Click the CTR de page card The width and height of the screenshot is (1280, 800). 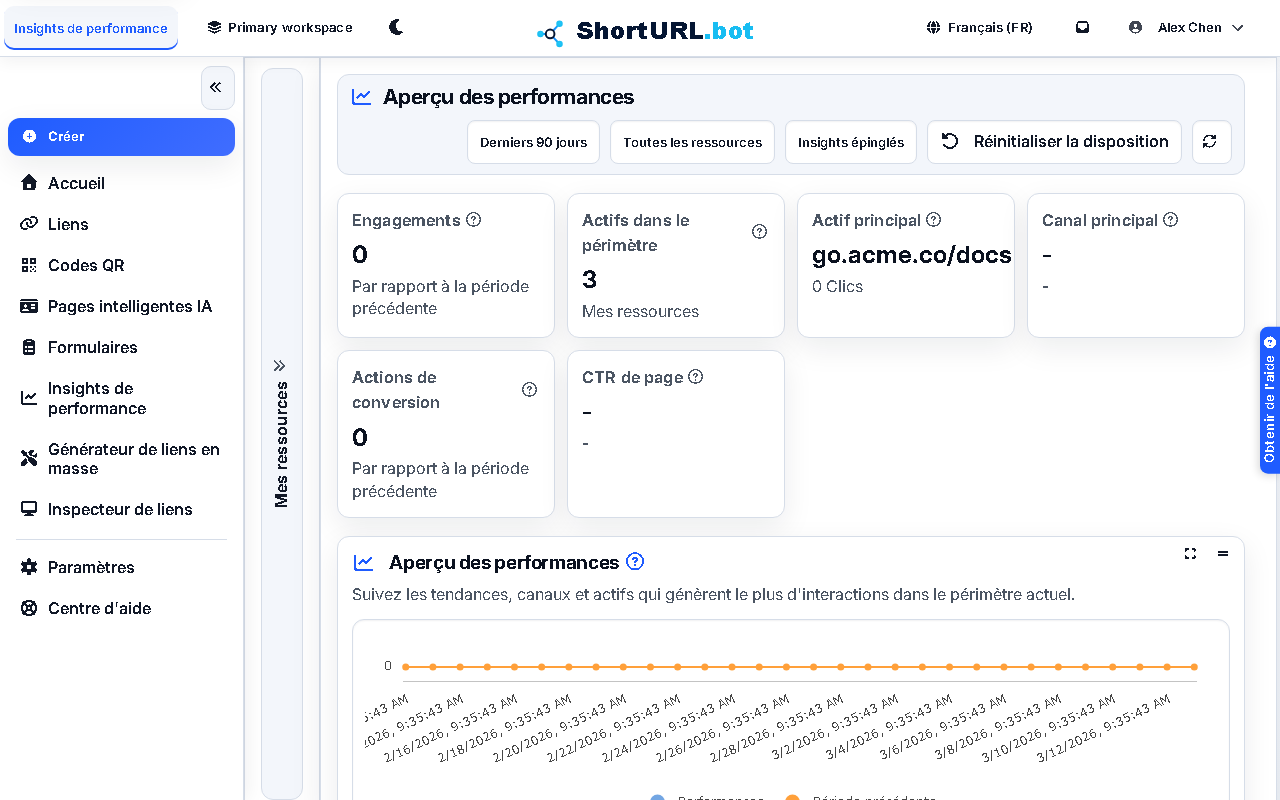[676, 434]
